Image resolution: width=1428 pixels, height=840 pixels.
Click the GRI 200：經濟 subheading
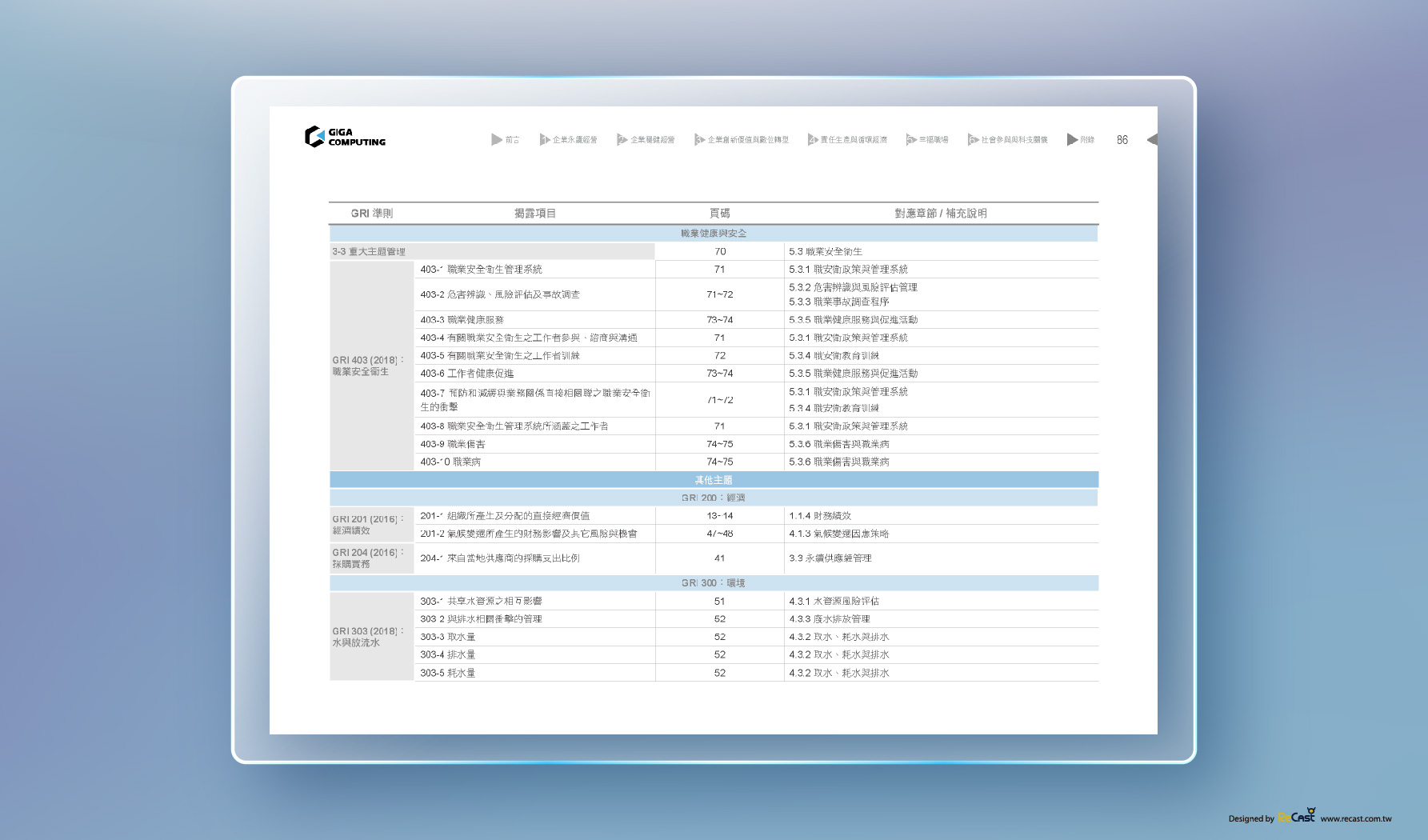(714, 498)
